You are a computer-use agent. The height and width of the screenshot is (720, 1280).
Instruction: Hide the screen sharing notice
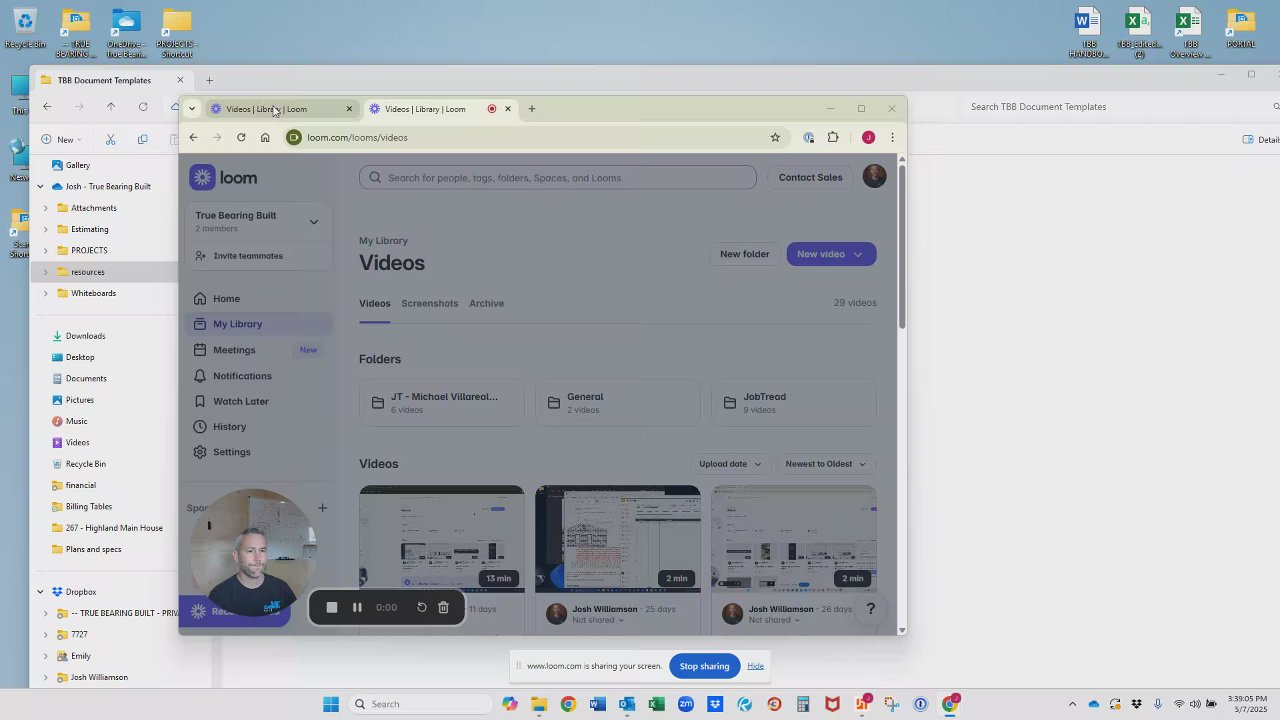coord(755,666)
